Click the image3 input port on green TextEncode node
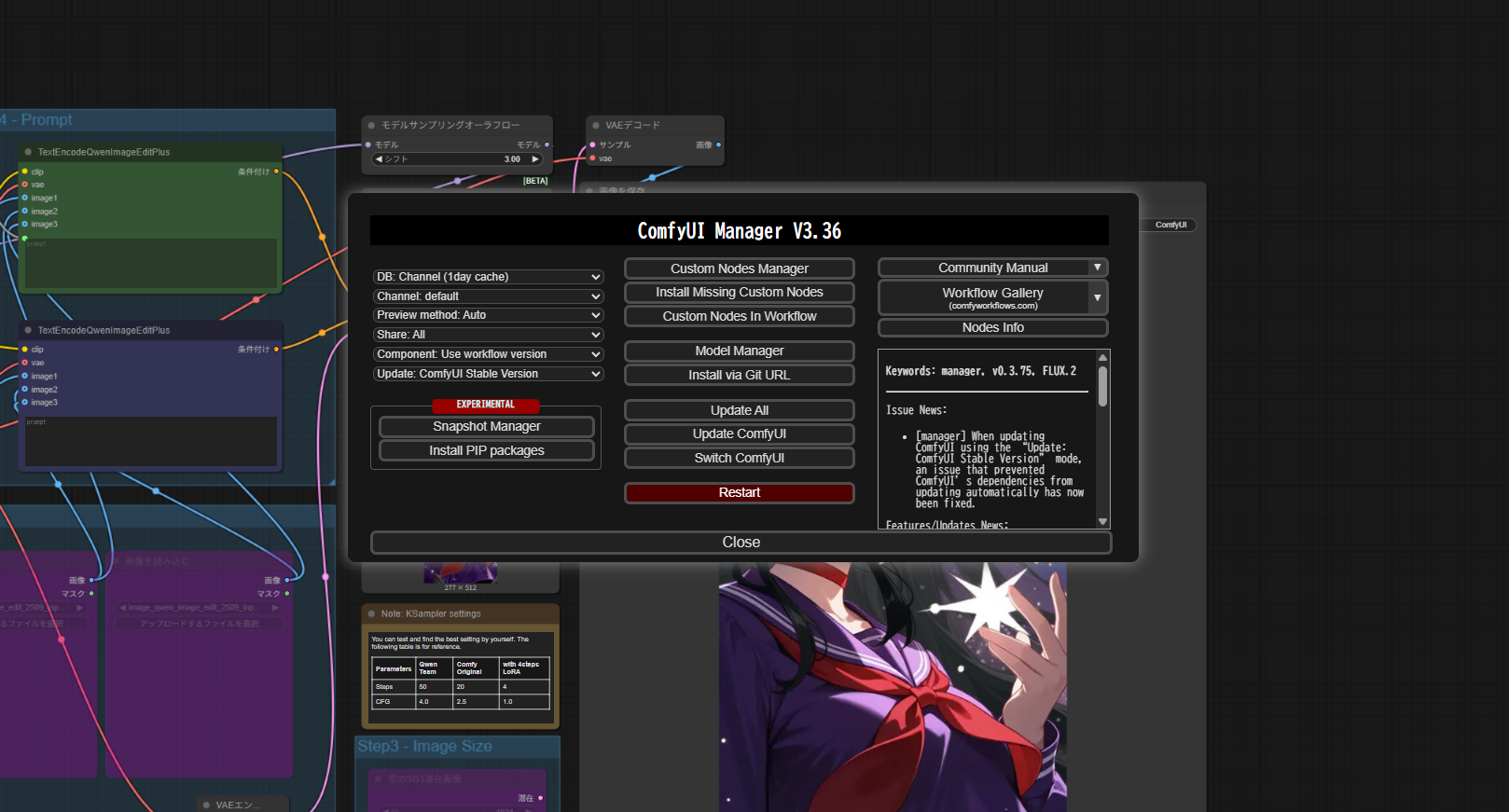Screen dimensions: 1509x812 25,224
